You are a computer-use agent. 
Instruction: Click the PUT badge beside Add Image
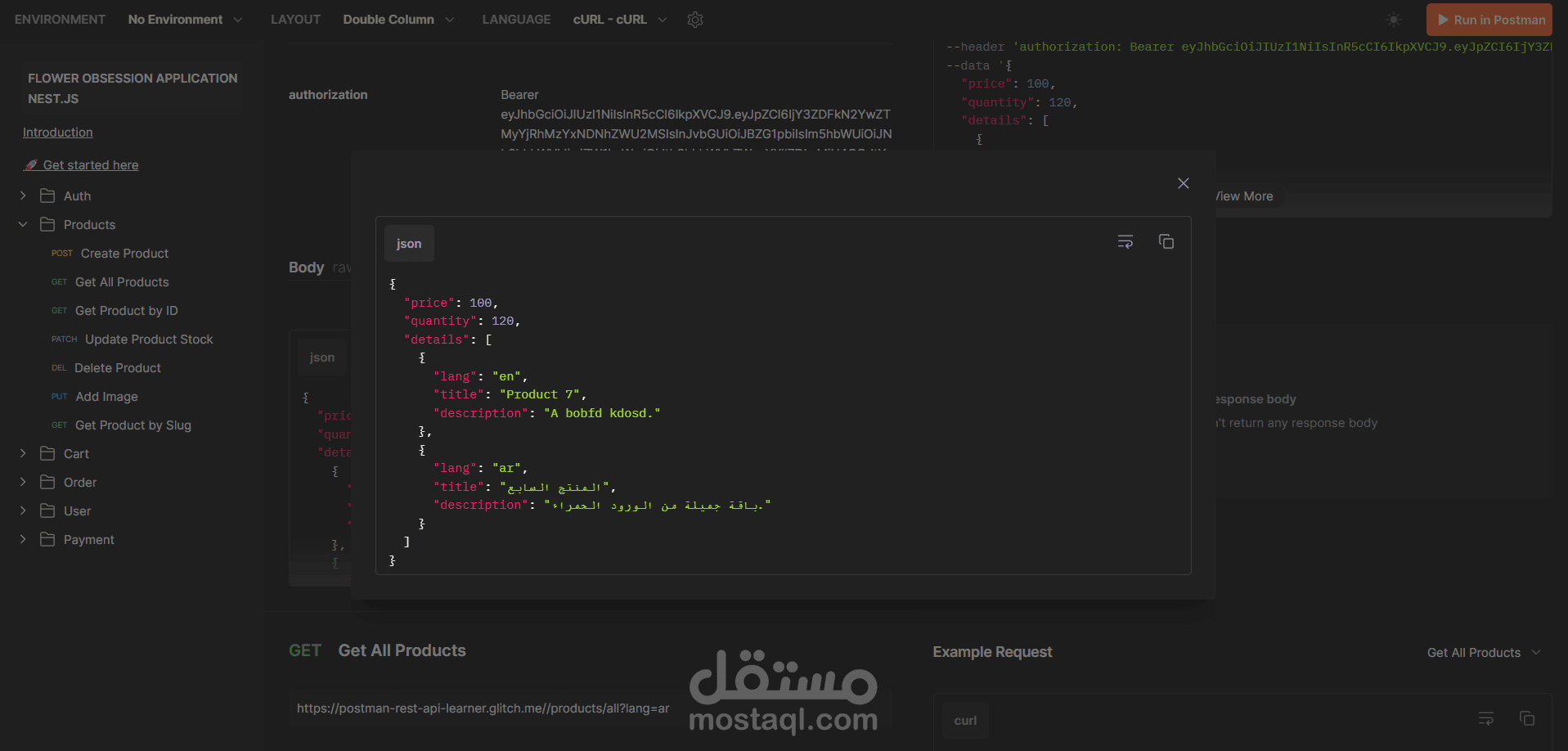tap(60, 397)
